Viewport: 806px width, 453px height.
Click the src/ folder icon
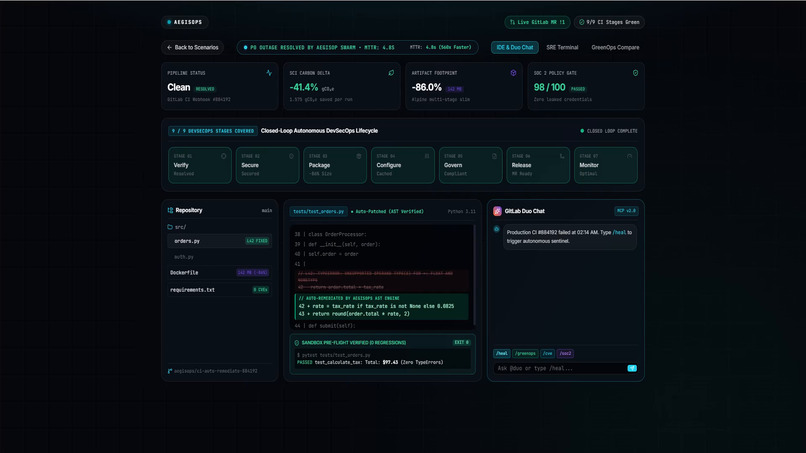[x=170, y=227]
